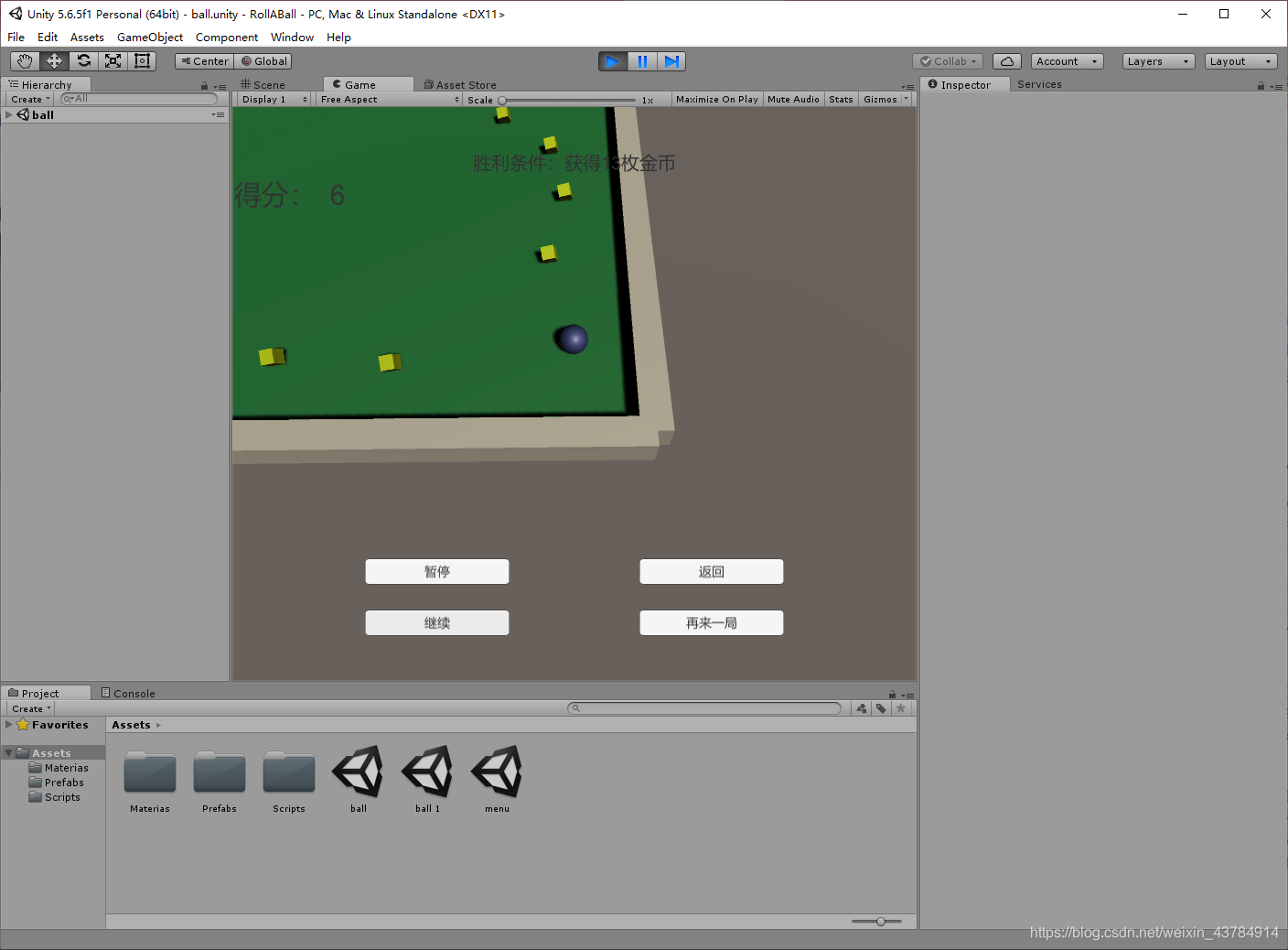Screen dimensions: 1288x950
Task: Pause the running game
Action: [642, 61]
